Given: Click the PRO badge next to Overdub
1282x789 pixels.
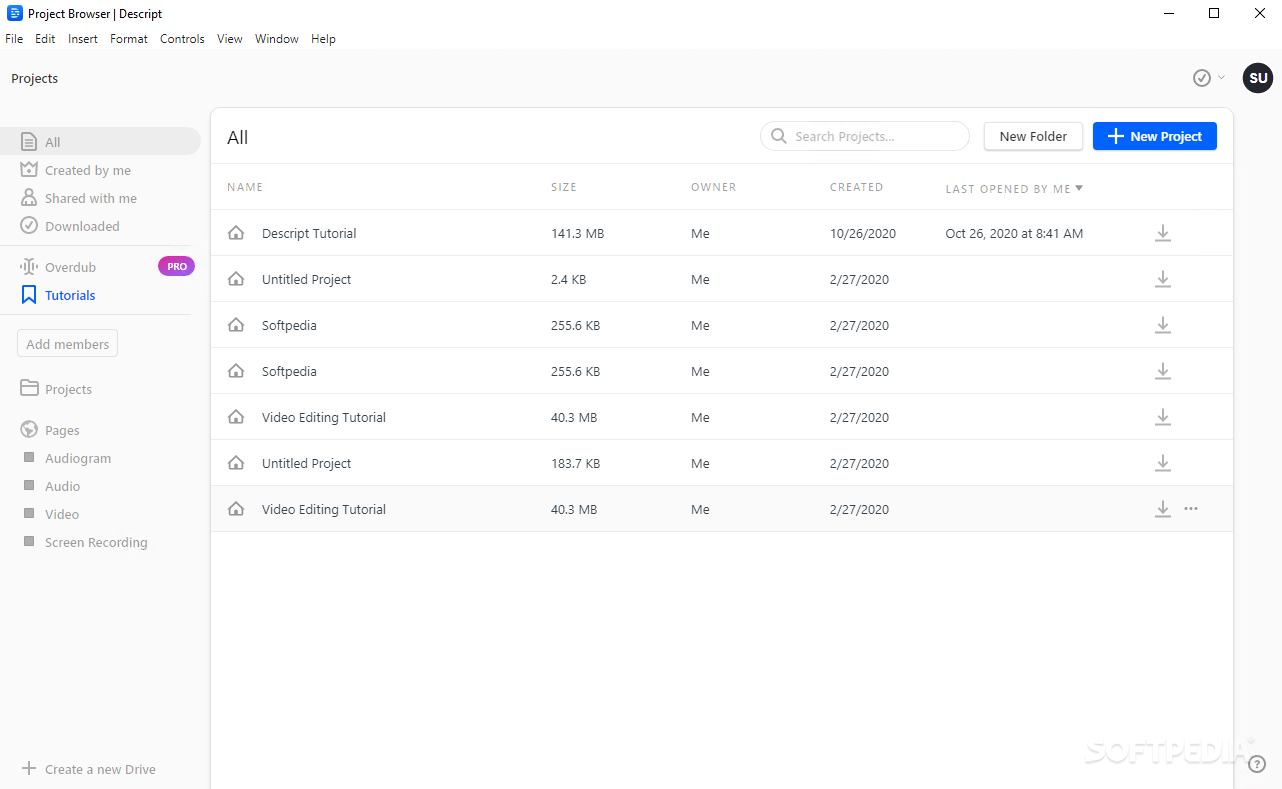Looking at the screenshot, I should pyautogui.click(x=176, y=266).
